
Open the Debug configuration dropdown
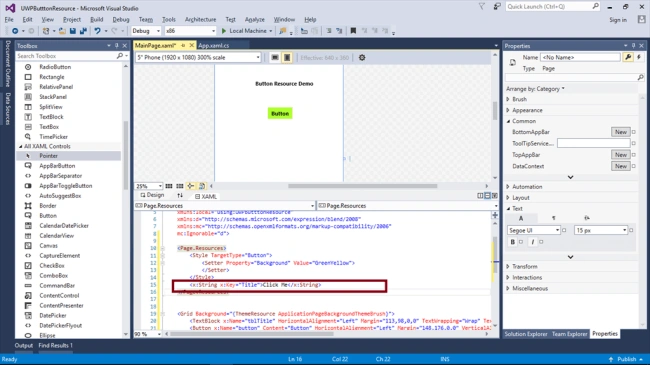(x=146, y=31)
